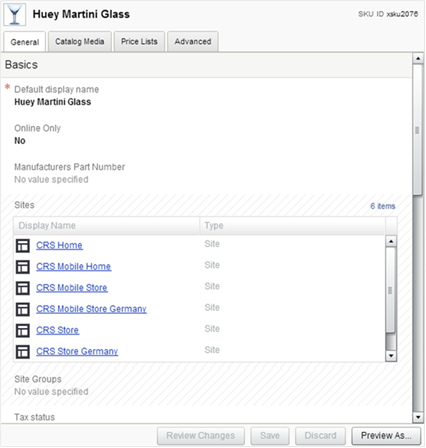Open the CRS Mobile Store link
This screenshot has height=448, width=426.
click(x=72, y=288)
